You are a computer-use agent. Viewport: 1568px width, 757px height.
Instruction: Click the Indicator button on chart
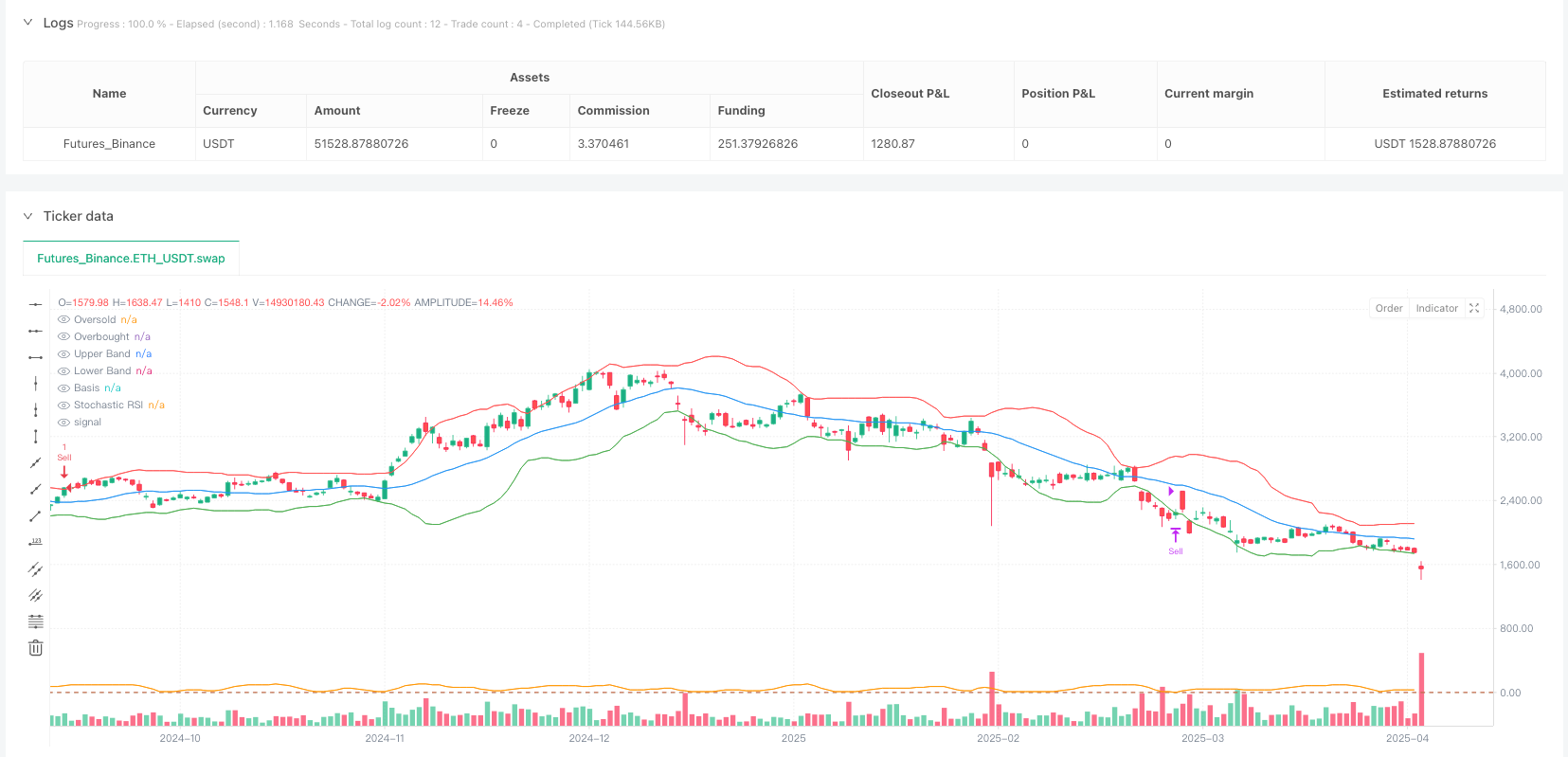(x=1436, y=308)
